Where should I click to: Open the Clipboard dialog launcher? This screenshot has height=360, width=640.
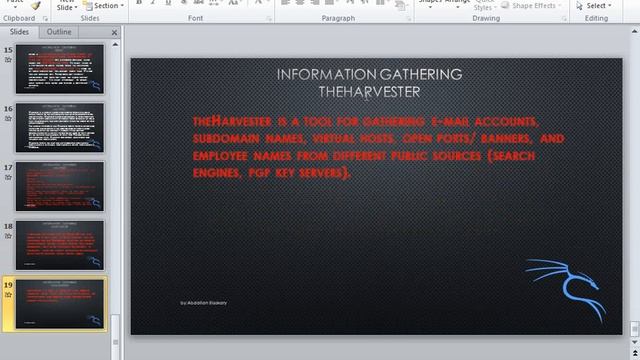pos(45,19)
